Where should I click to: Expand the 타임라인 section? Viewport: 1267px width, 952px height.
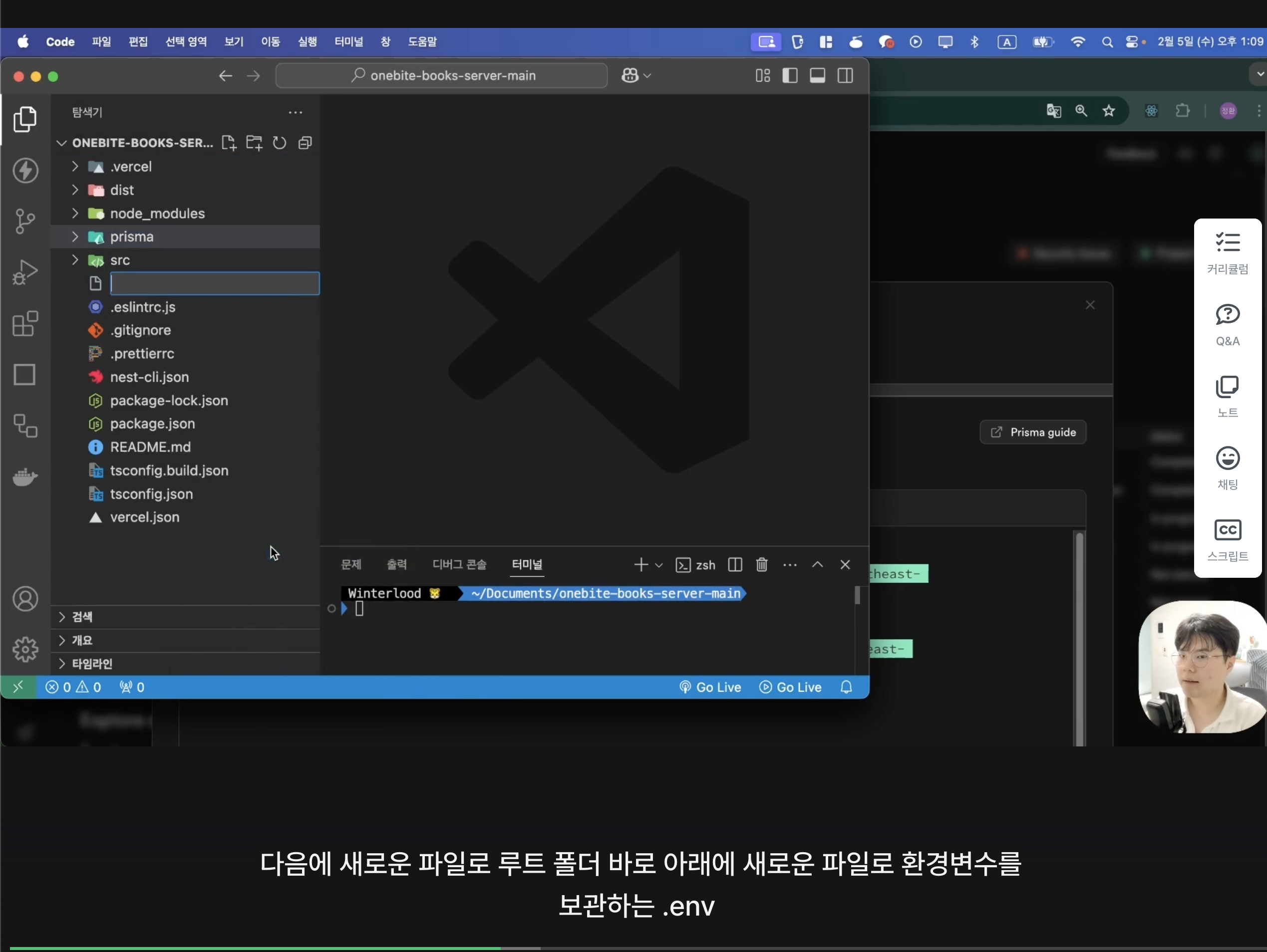point(92,664)
